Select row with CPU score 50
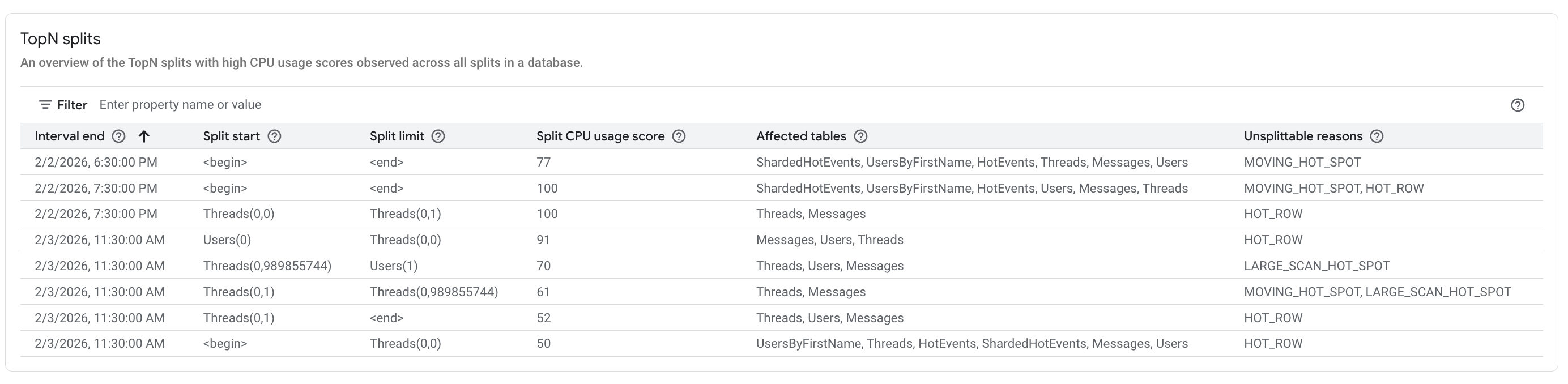The height and width of the screenshot is (384, 1568). [544, 344]
